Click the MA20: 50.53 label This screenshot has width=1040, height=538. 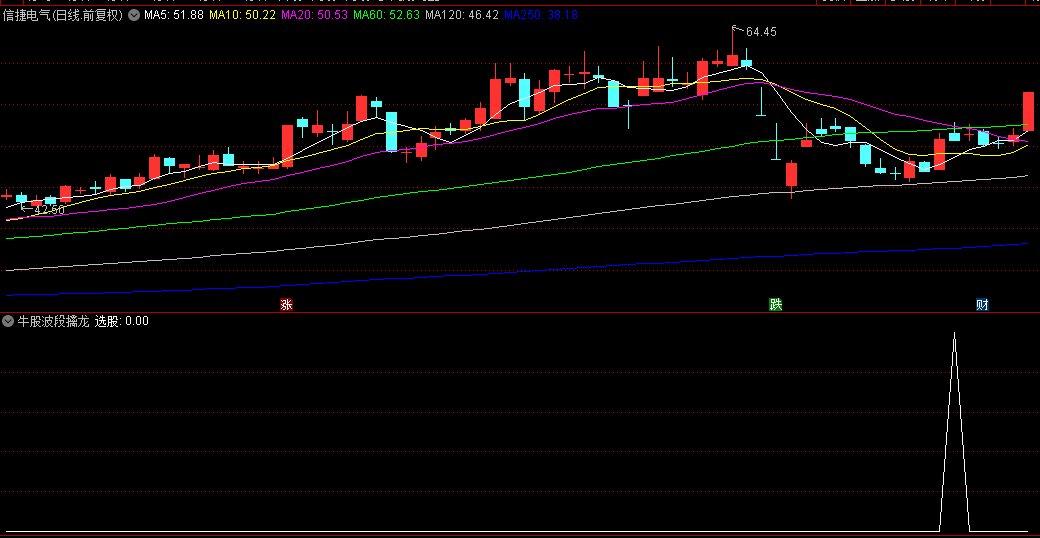[314, 15]
